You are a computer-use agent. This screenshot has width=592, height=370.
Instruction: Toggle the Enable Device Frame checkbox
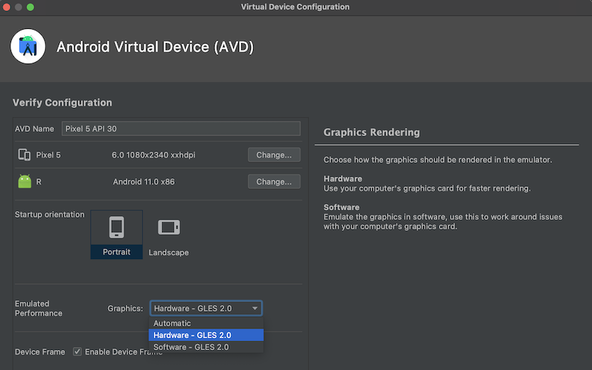[77, 352]
